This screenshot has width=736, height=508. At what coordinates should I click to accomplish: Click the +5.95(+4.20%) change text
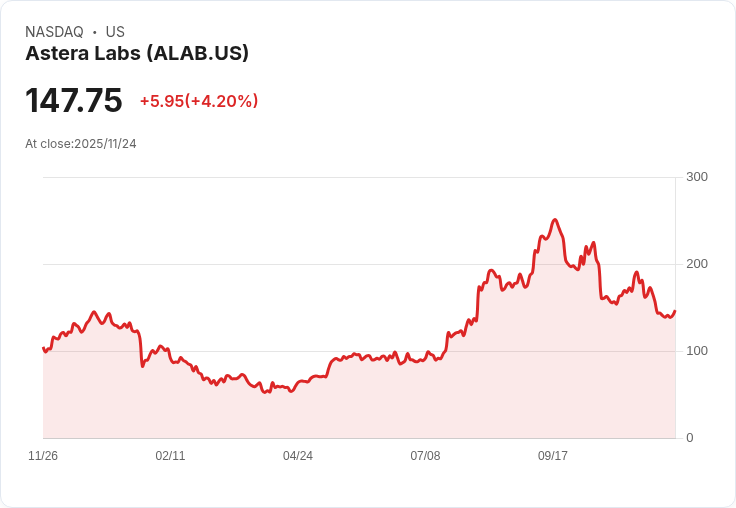[199, 101]
